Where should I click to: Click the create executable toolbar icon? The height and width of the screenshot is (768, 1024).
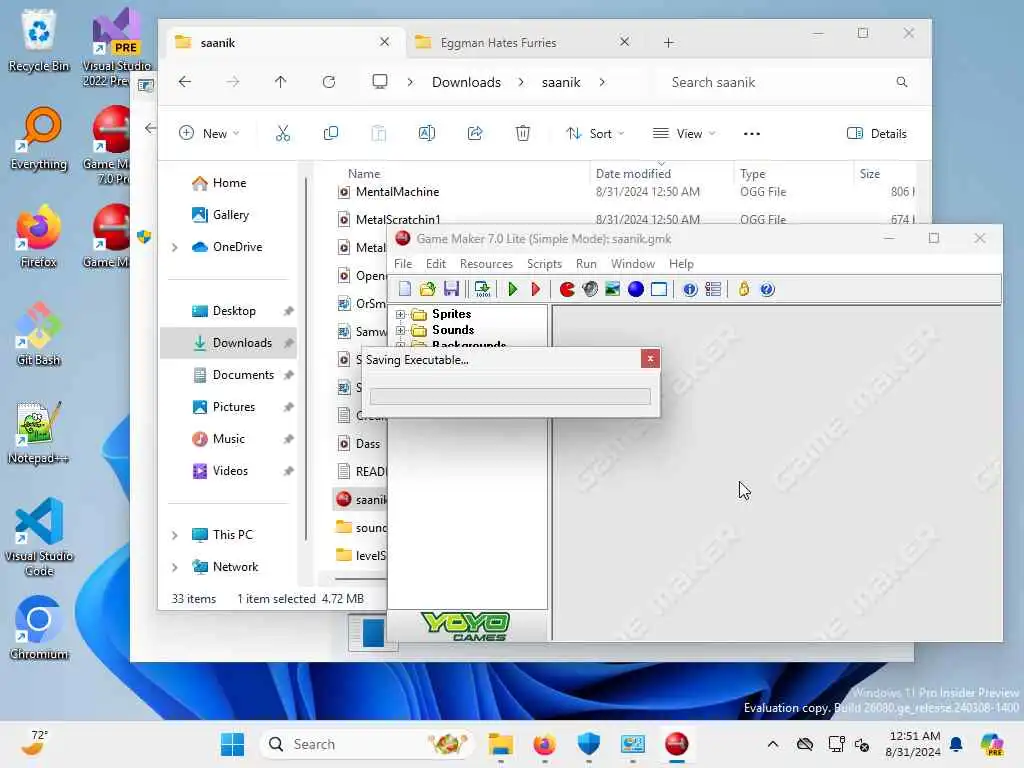483,289
